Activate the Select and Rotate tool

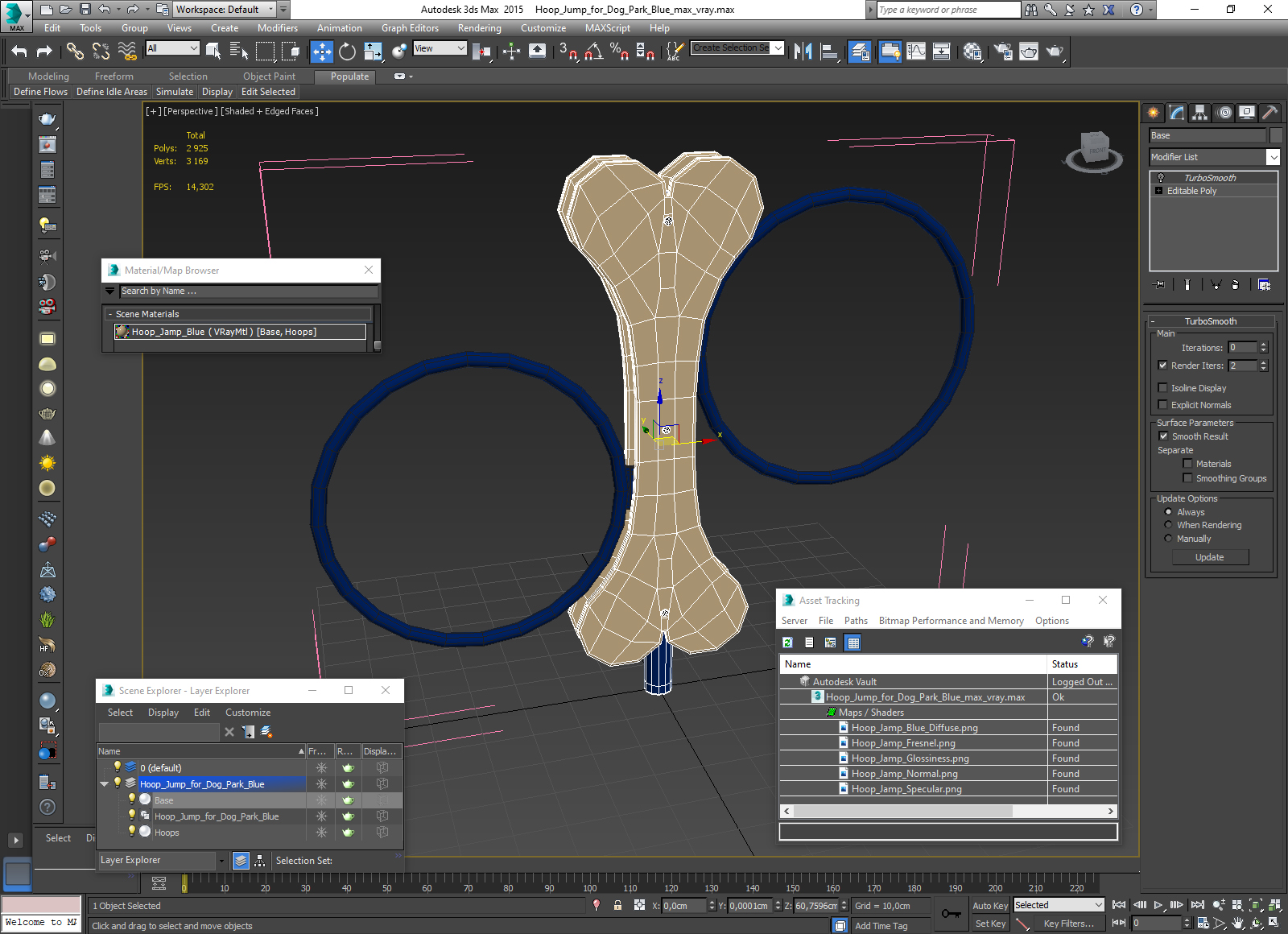[347, 52]
